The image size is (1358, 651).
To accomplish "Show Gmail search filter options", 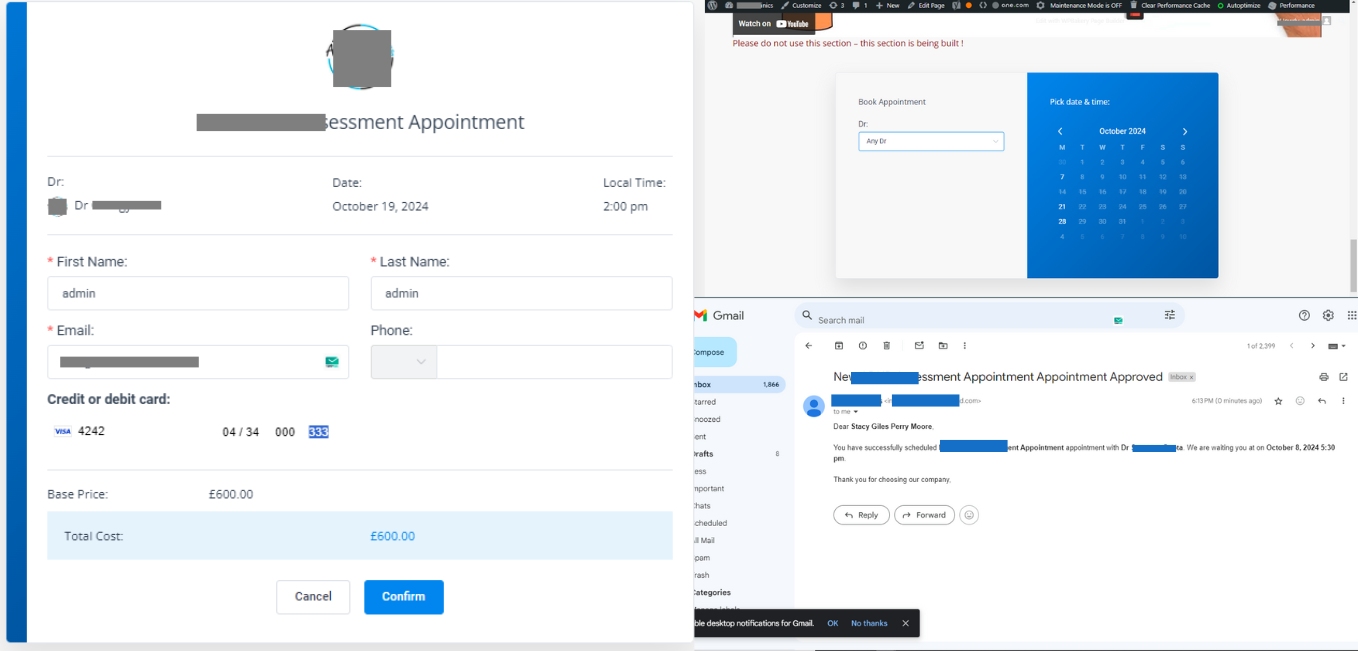I will [1169, 315].
